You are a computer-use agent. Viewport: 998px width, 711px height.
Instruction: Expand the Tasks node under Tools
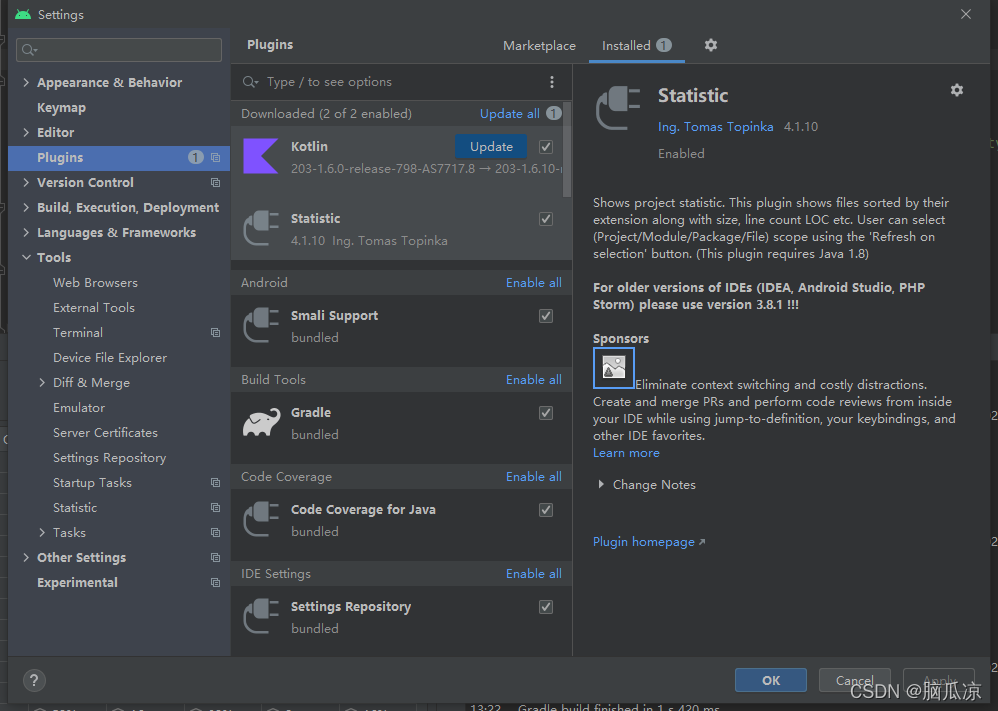(42, 533)
